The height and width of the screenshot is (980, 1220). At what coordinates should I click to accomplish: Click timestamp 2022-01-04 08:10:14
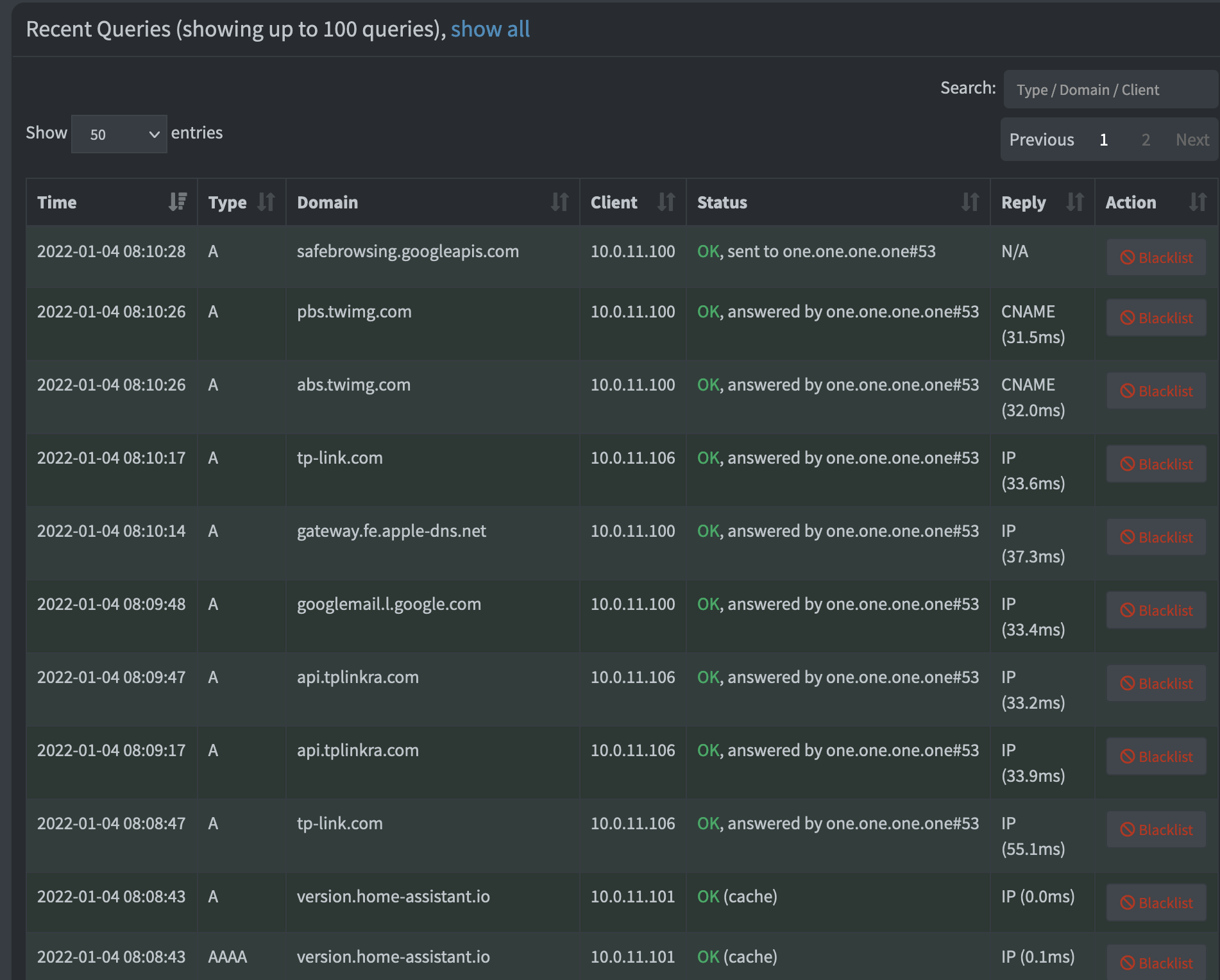click(111, 531)
